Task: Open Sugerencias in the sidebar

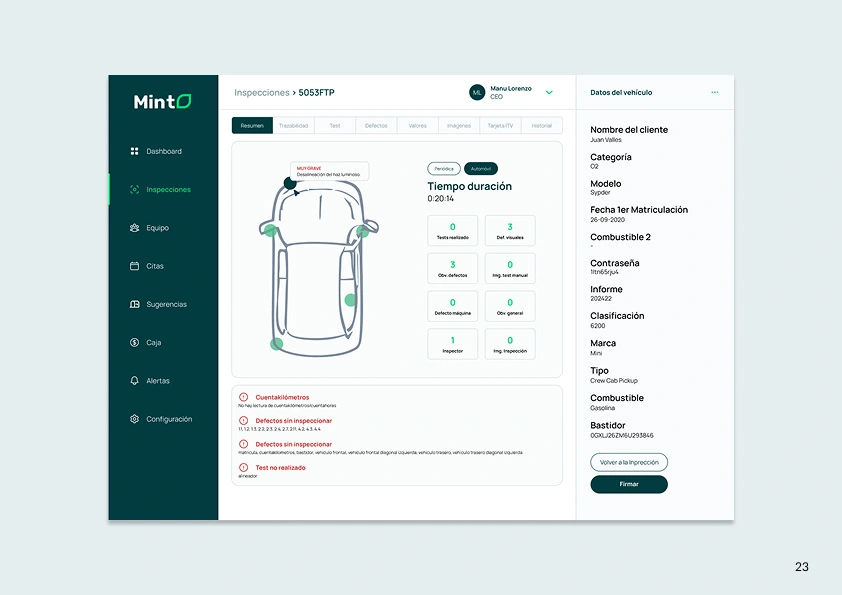Action: (x=166, y=304)
